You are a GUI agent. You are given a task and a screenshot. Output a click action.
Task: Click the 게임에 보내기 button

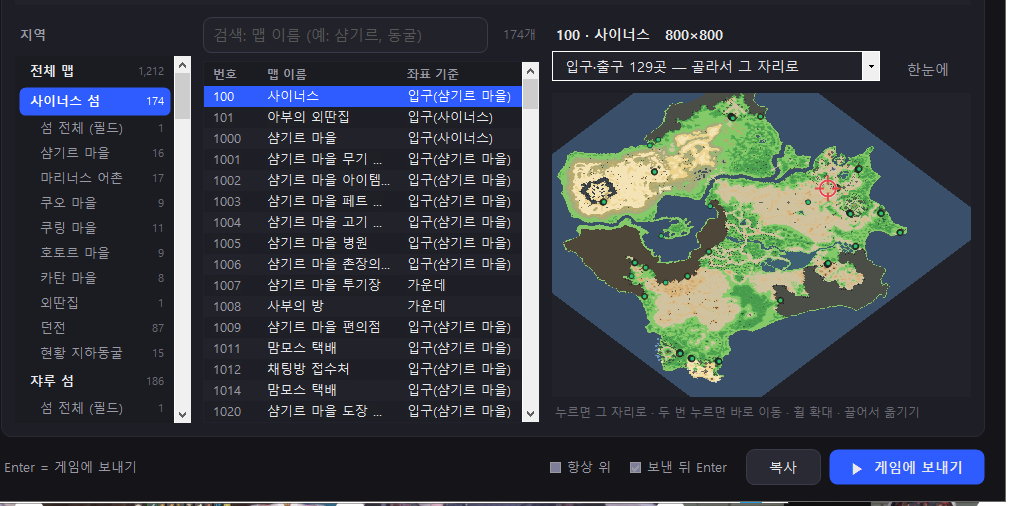click(x=907, y=467)
